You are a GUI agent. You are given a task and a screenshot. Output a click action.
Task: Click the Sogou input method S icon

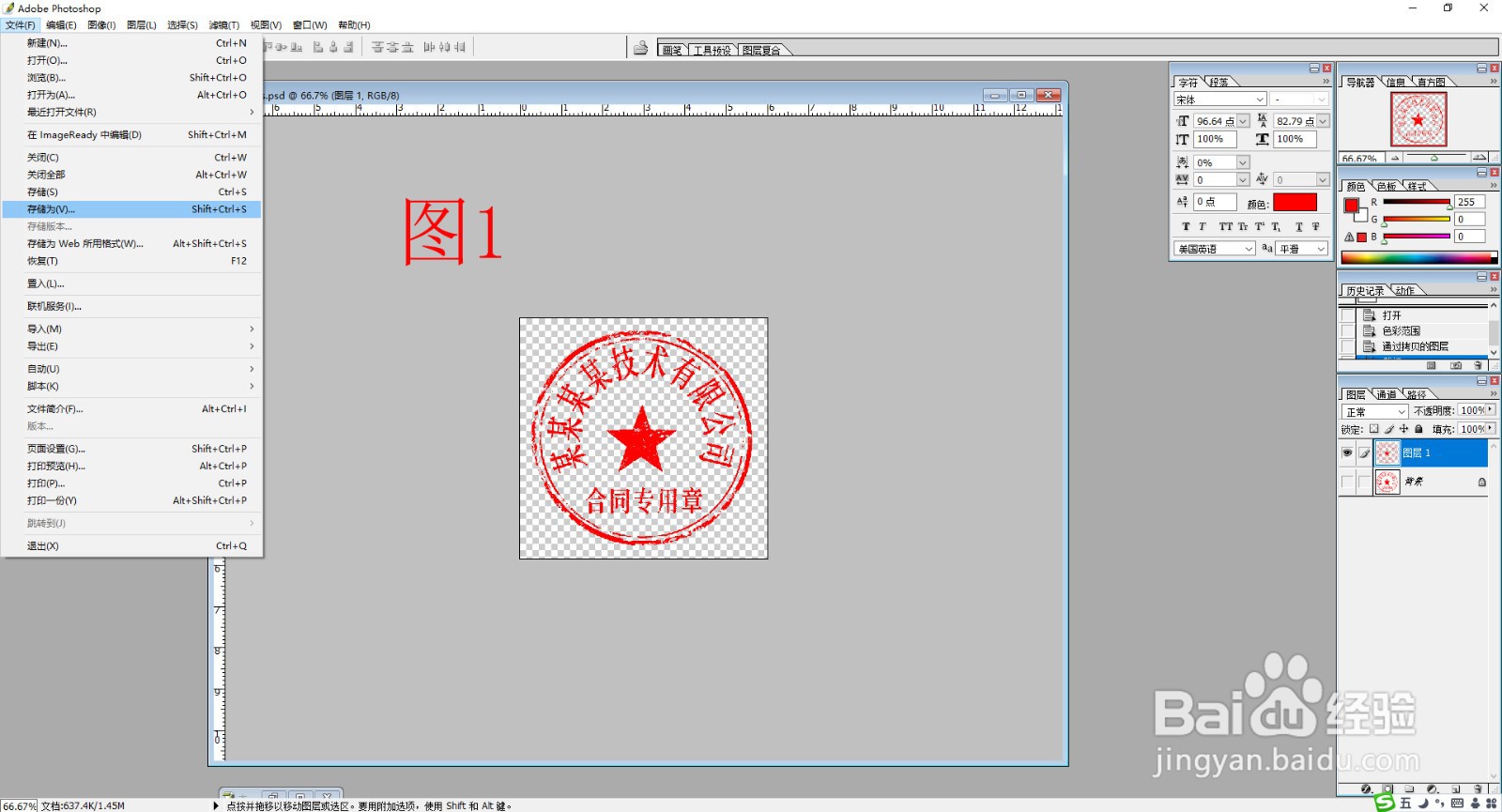click(1384, 803)
